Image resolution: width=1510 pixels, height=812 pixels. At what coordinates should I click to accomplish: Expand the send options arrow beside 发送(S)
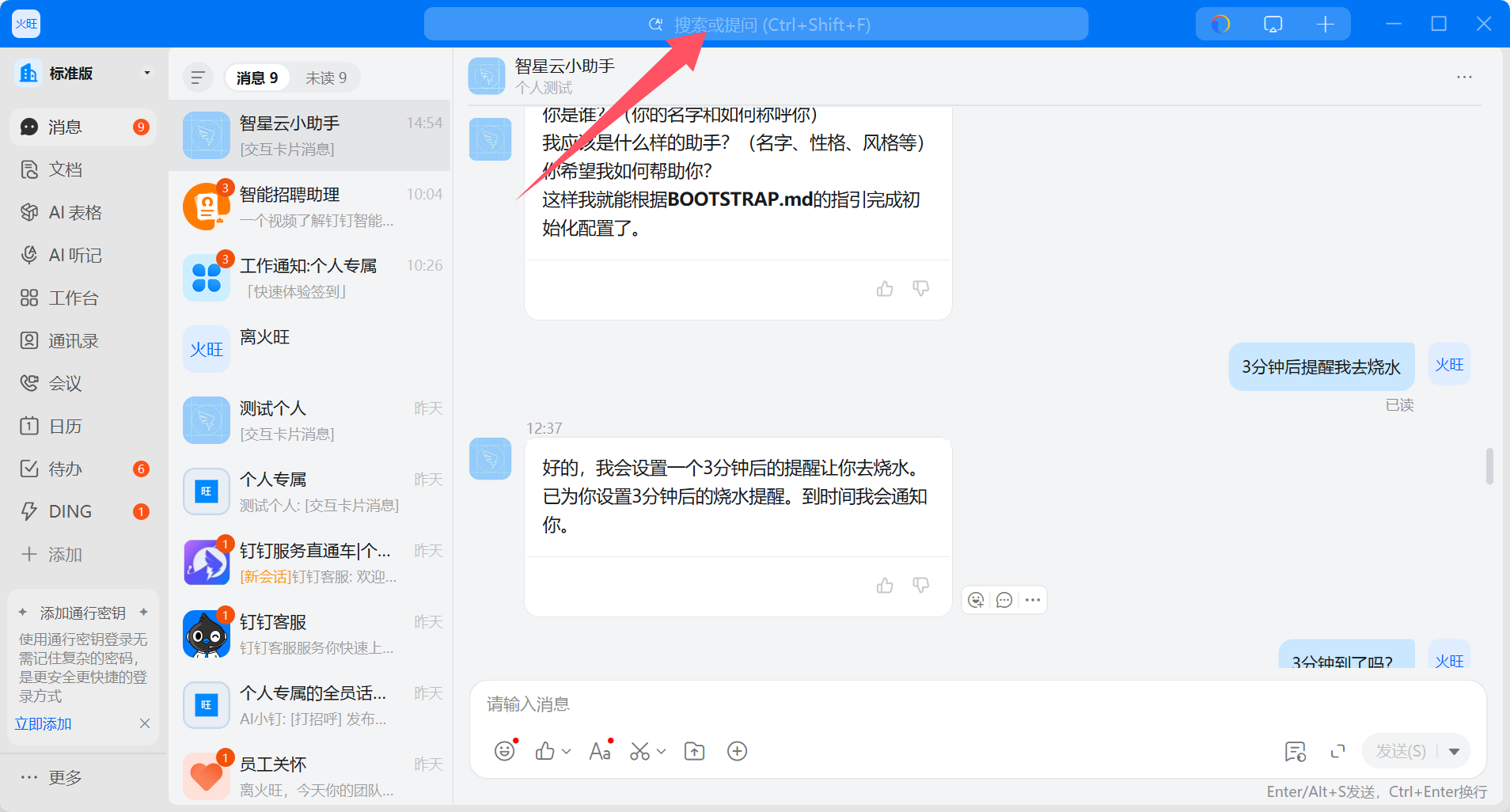tap(1455, 750)
